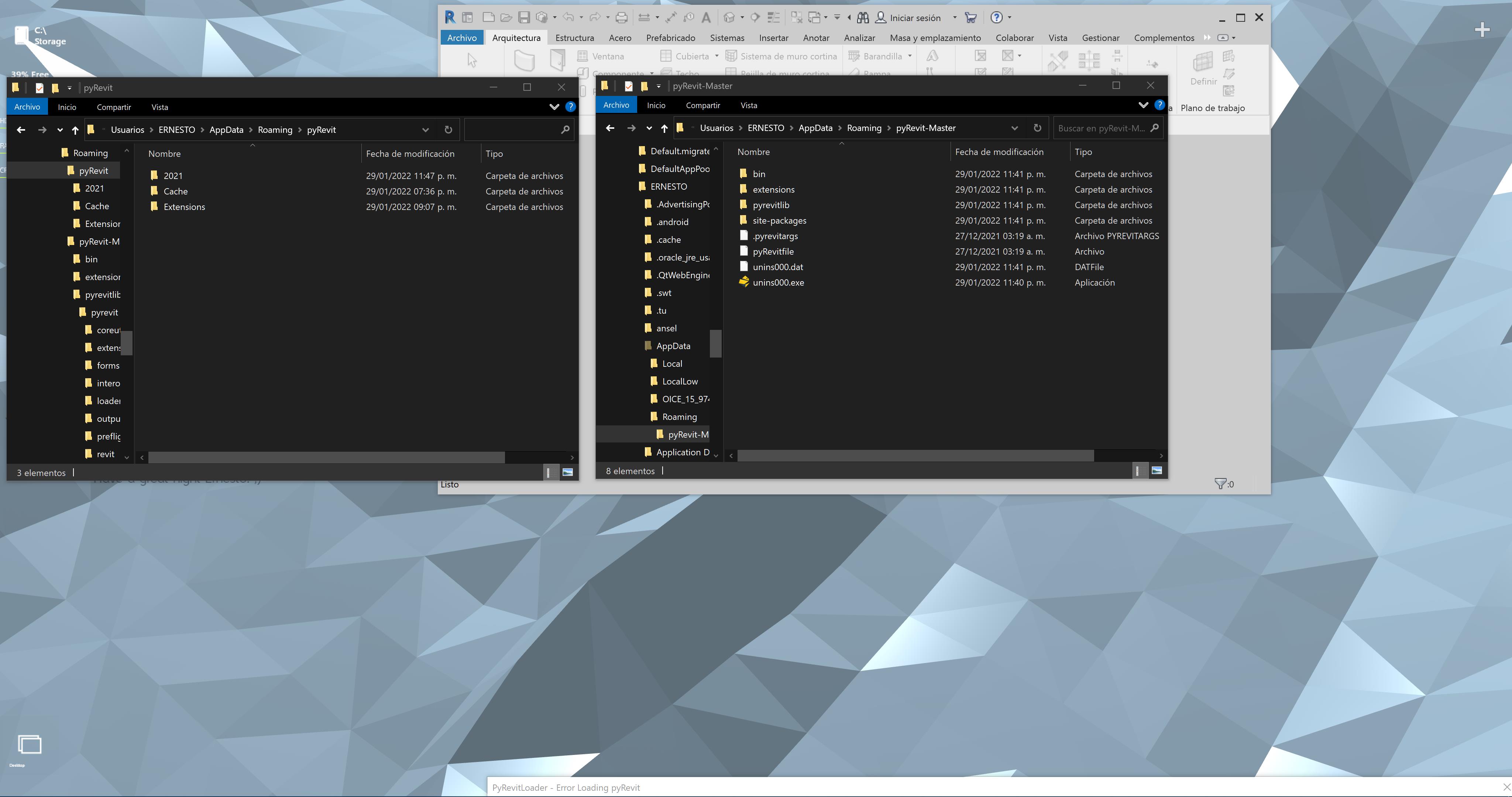Switch pyRevit window to details view

click(549, 472)
